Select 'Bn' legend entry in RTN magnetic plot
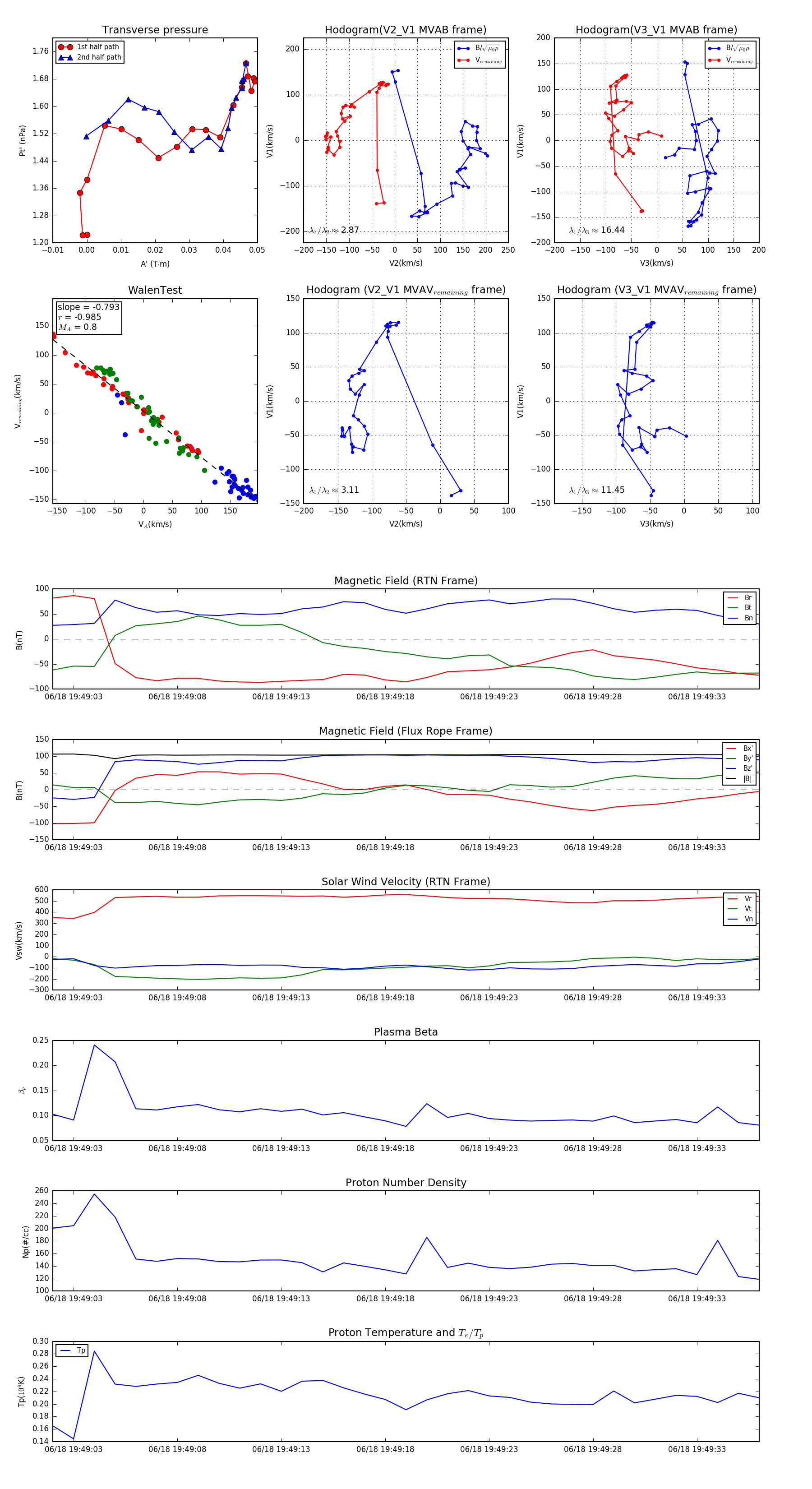Viewport: 812px width, 1489px height. pyautogui.click(x=740, y=618)
